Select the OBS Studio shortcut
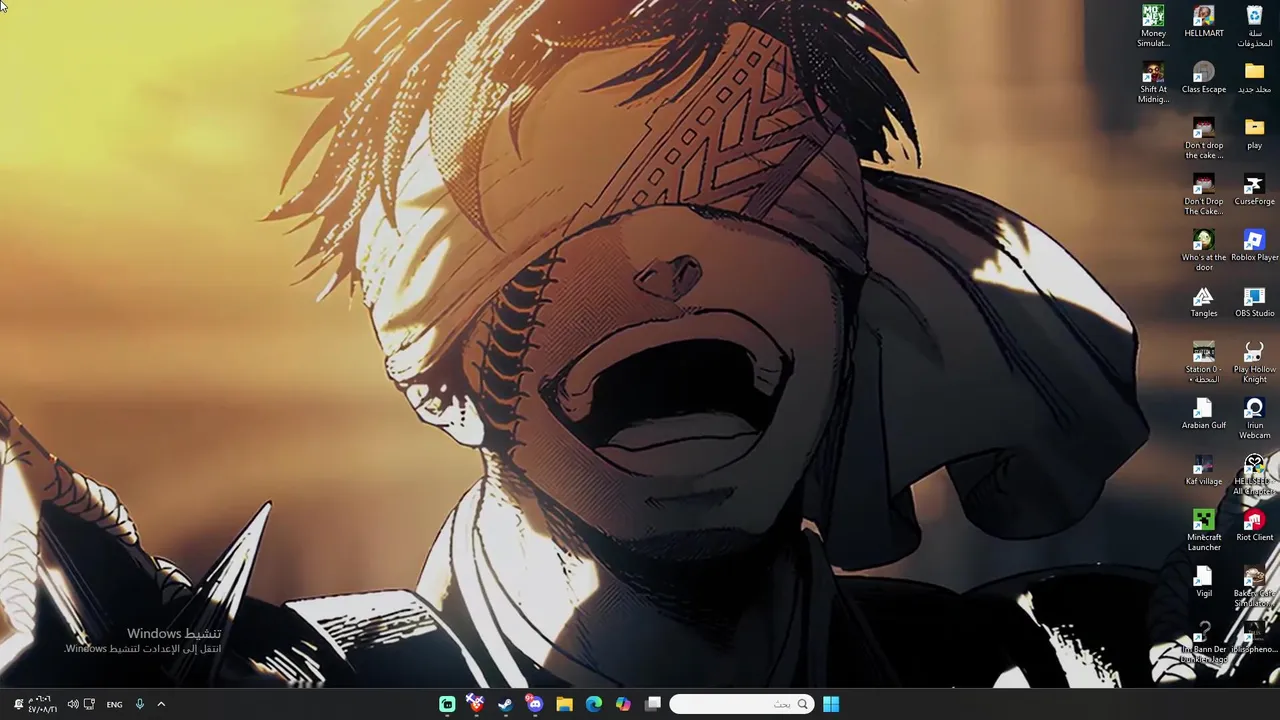 coord(1254,301)
